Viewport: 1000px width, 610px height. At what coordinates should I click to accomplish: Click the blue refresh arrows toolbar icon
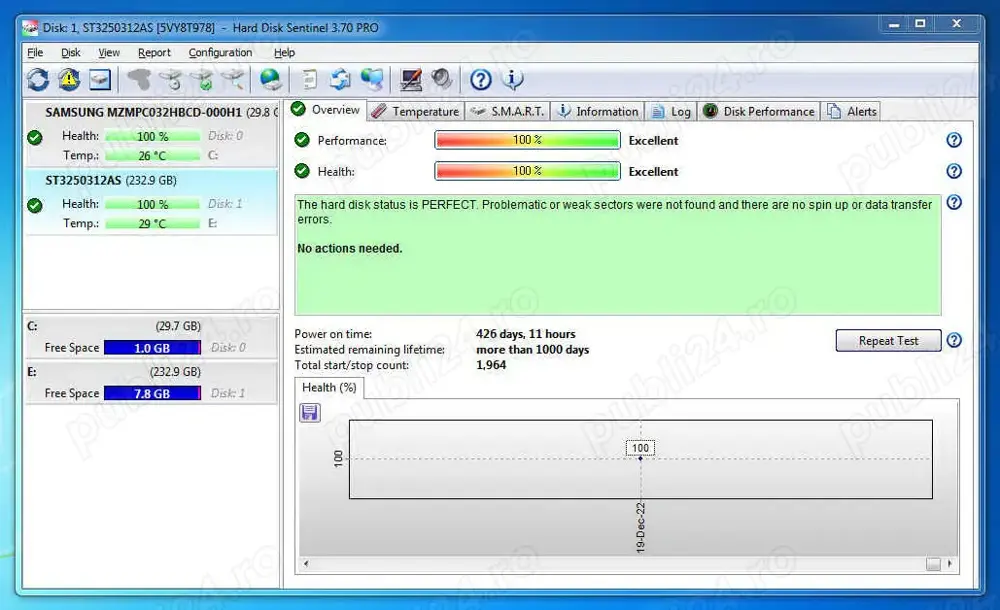tap(341, 80)
